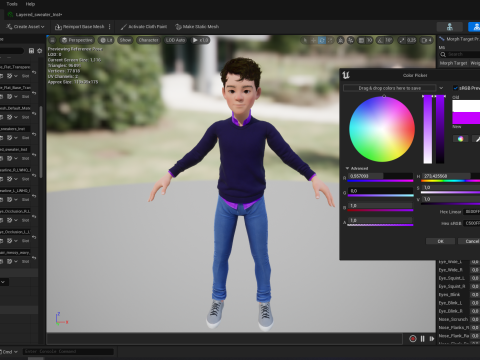Image resolution: width=480 pixels, height=360 pixels.
Task: Open the viewport Show menu
Action: click(125, 40)
